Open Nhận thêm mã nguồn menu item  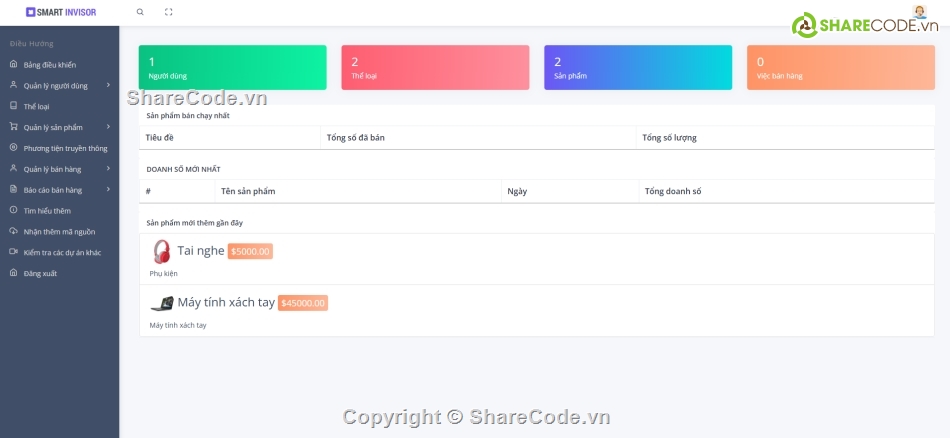59,231
